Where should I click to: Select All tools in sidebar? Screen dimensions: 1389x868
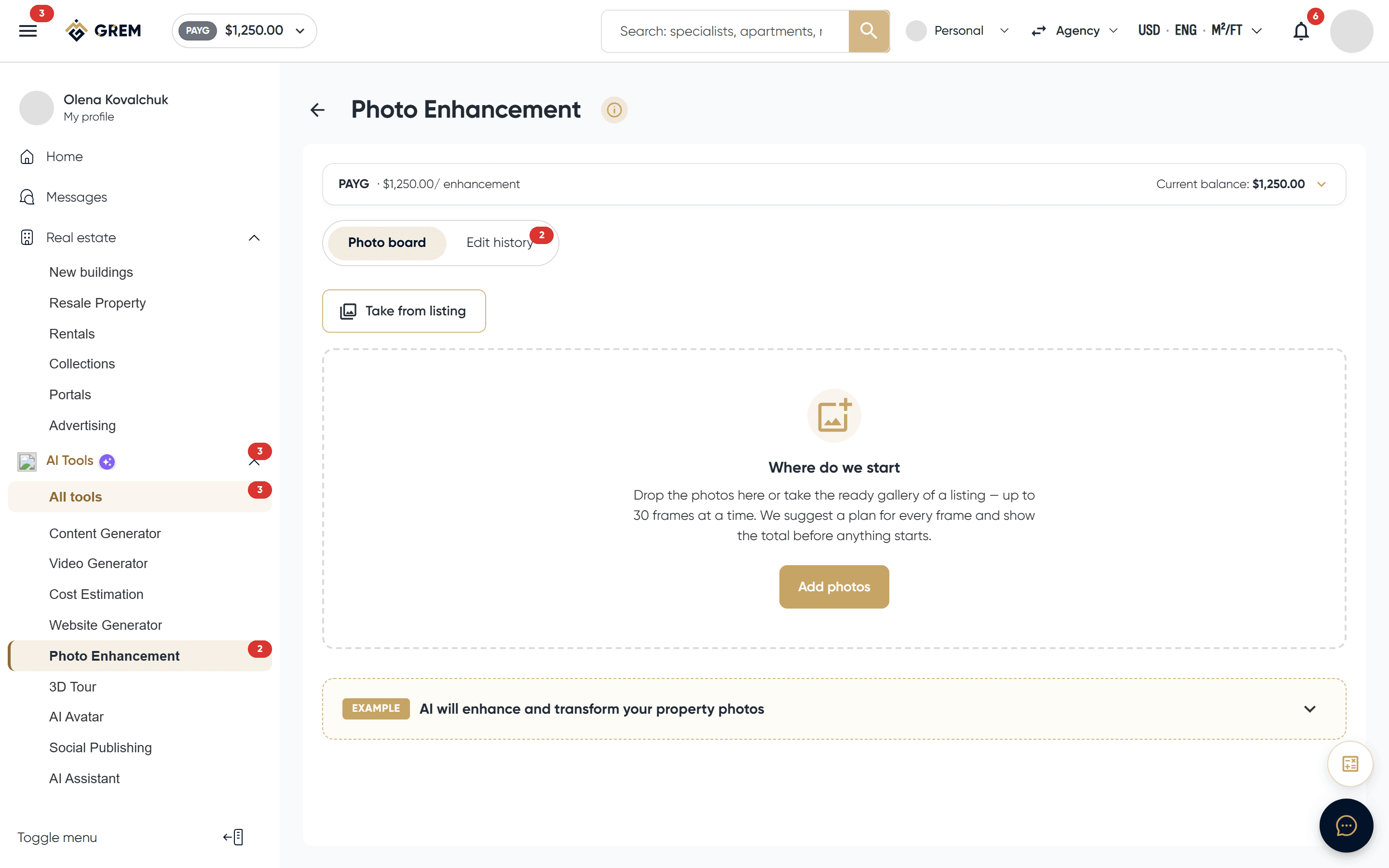[x=139, y=497]
